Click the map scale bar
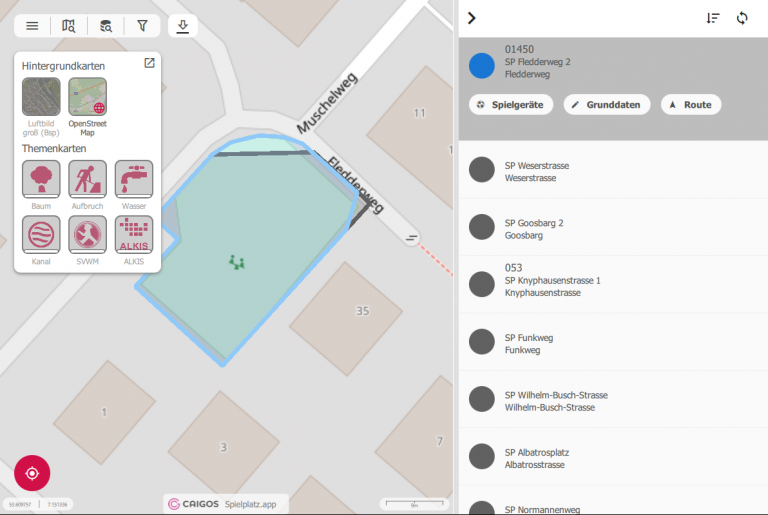The height and width of the screenshot is (515, 768). click(x=415, y=504)
